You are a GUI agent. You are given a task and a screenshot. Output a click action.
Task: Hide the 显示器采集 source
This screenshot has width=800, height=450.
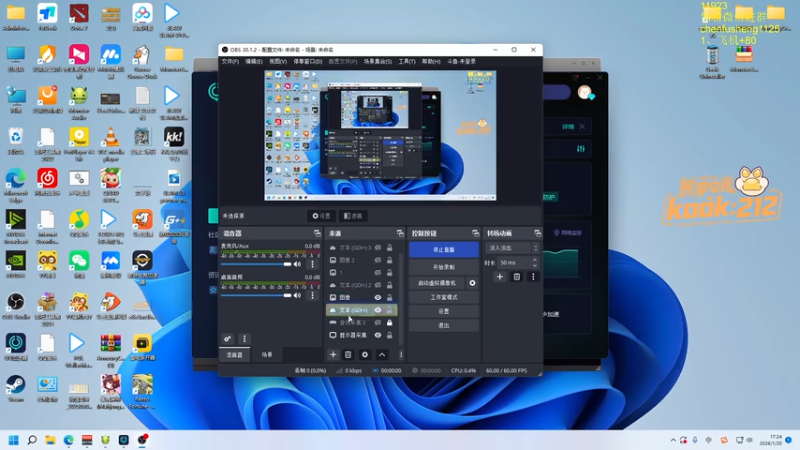[378, 335]
